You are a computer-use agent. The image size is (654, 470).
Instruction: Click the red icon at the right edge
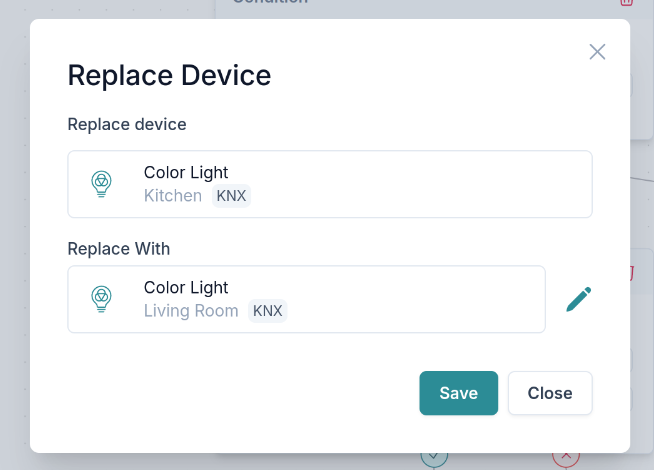pyautogui.click(x=632, y=272)
